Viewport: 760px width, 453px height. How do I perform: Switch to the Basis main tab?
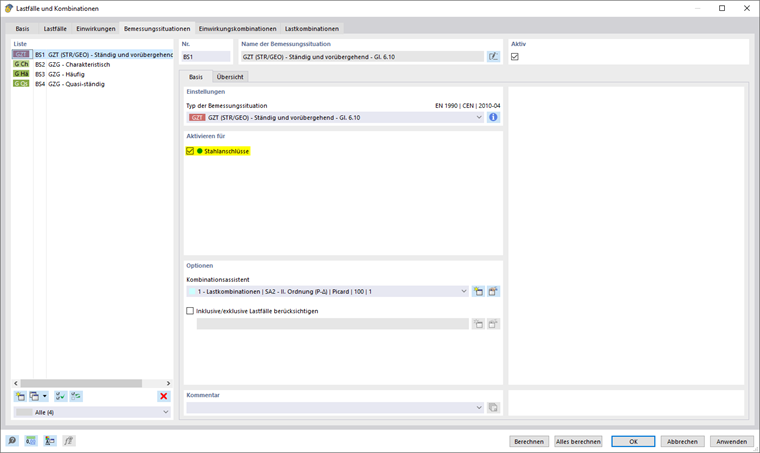[x=22, y=29]
